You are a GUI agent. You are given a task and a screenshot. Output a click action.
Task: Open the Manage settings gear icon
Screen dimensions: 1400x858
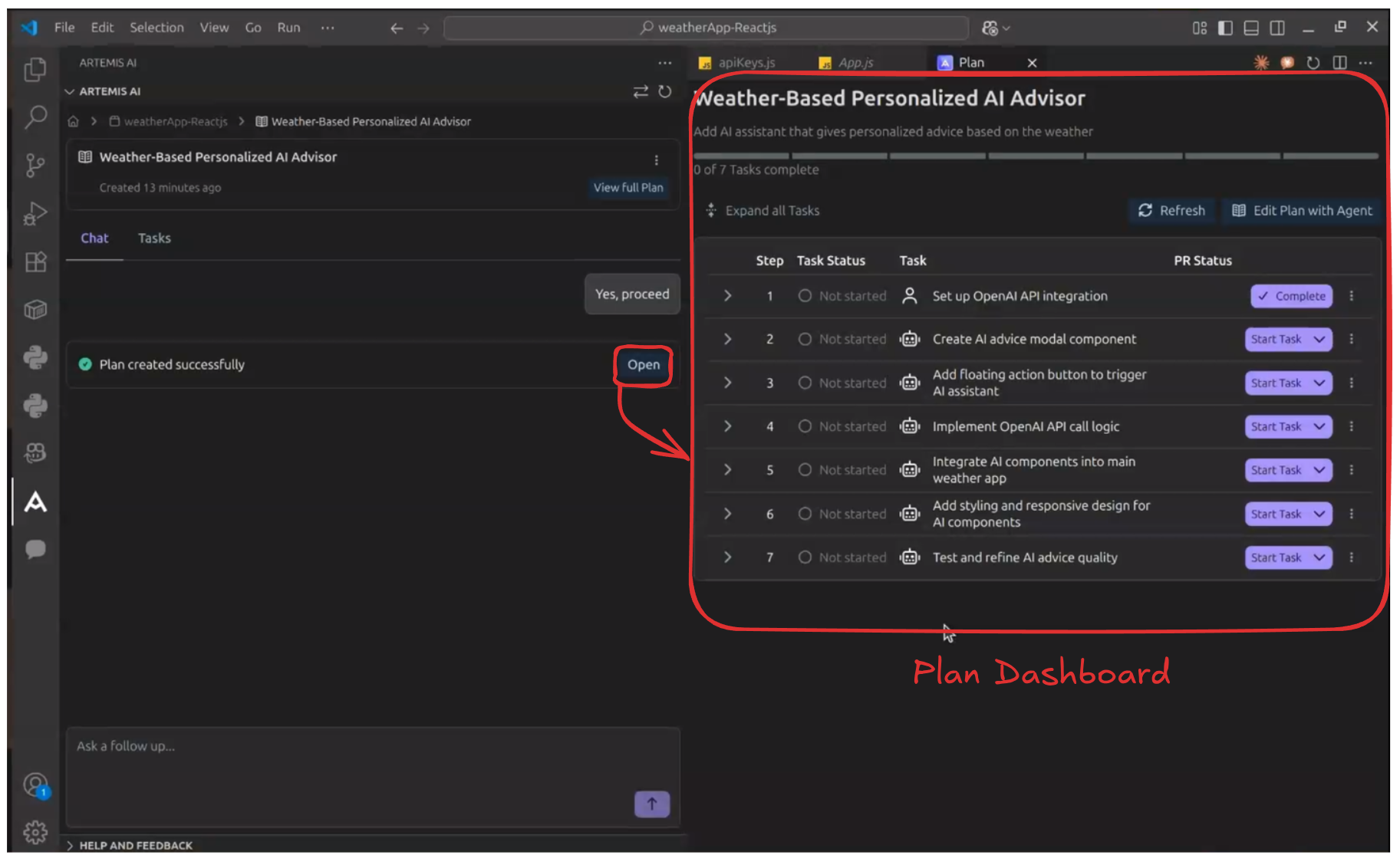(35, 831)
